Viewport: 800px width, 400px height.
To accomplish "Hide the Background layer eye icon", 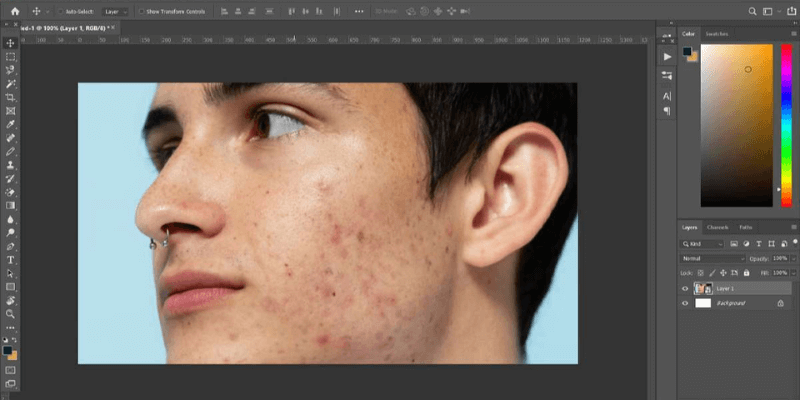I will 685,302.
